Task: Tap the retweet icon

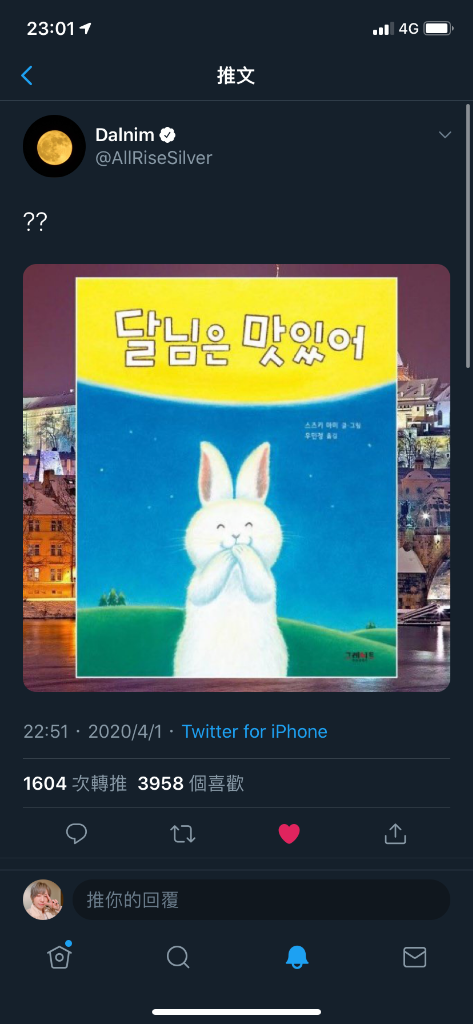Action: click(x=183, y=834)
